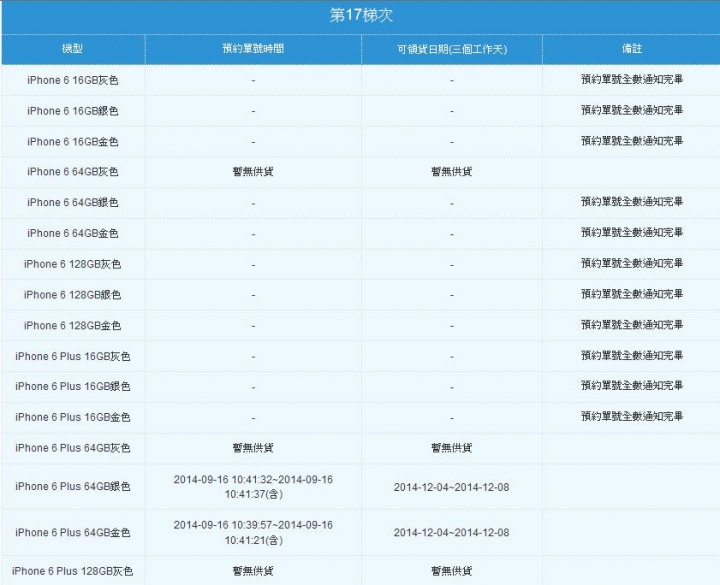This screenshot has width=720, height=585.
Task: Click the iPhone 6 128GB灰色 row label
Action: click(73, 264)
